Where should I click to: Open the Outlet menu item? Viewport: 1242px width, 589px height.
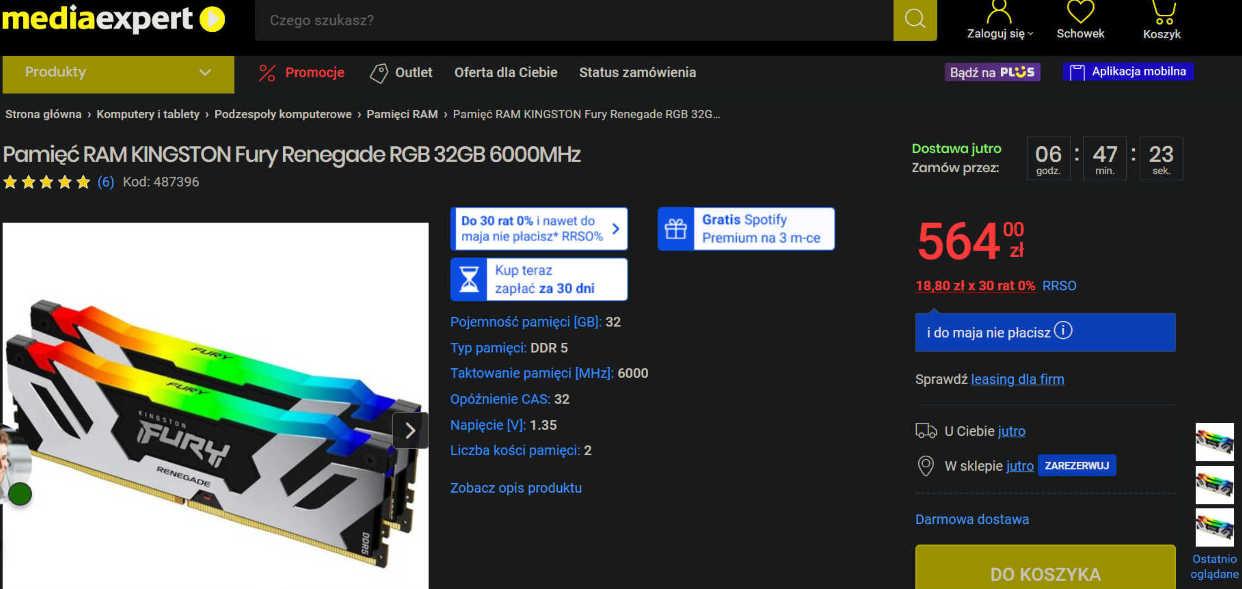[414, 72]
